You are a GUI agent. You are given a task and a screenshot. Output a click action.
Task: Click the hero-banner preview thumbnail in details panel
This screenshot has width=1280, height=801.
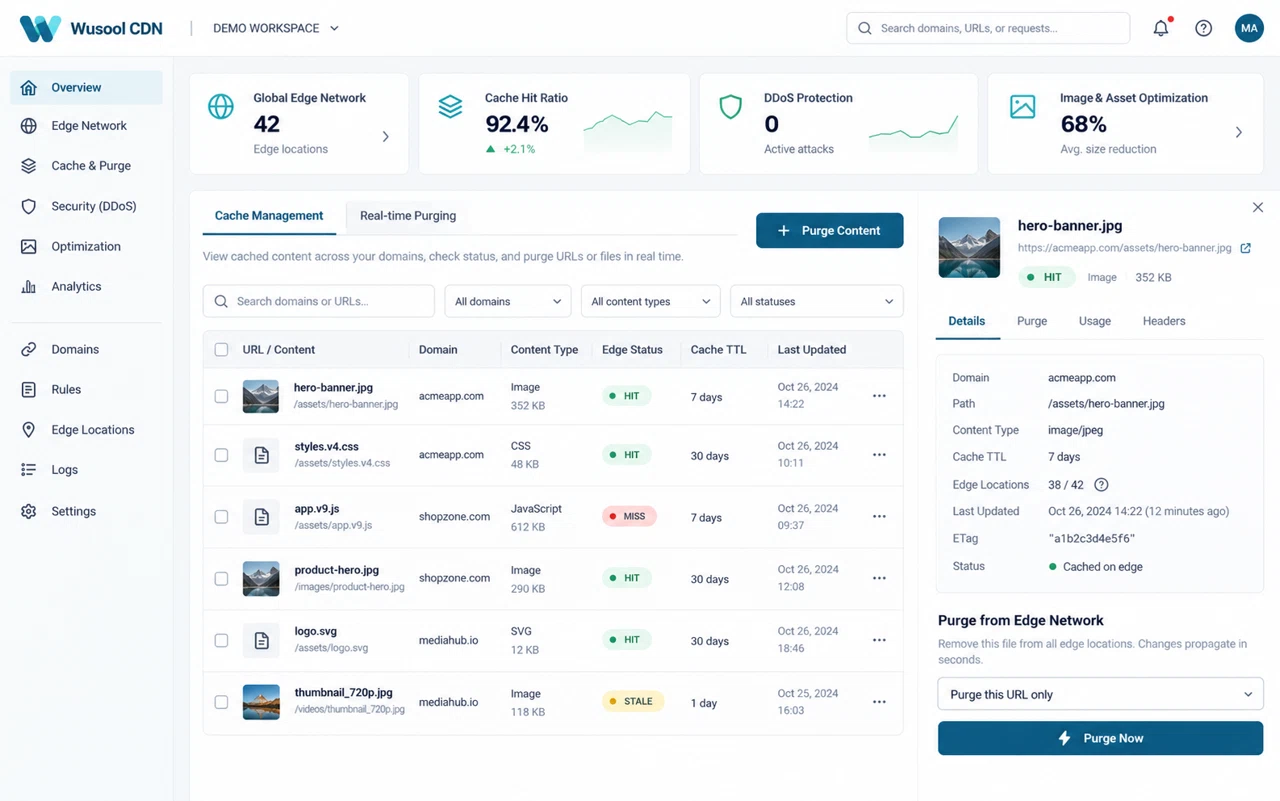[969, 247]
